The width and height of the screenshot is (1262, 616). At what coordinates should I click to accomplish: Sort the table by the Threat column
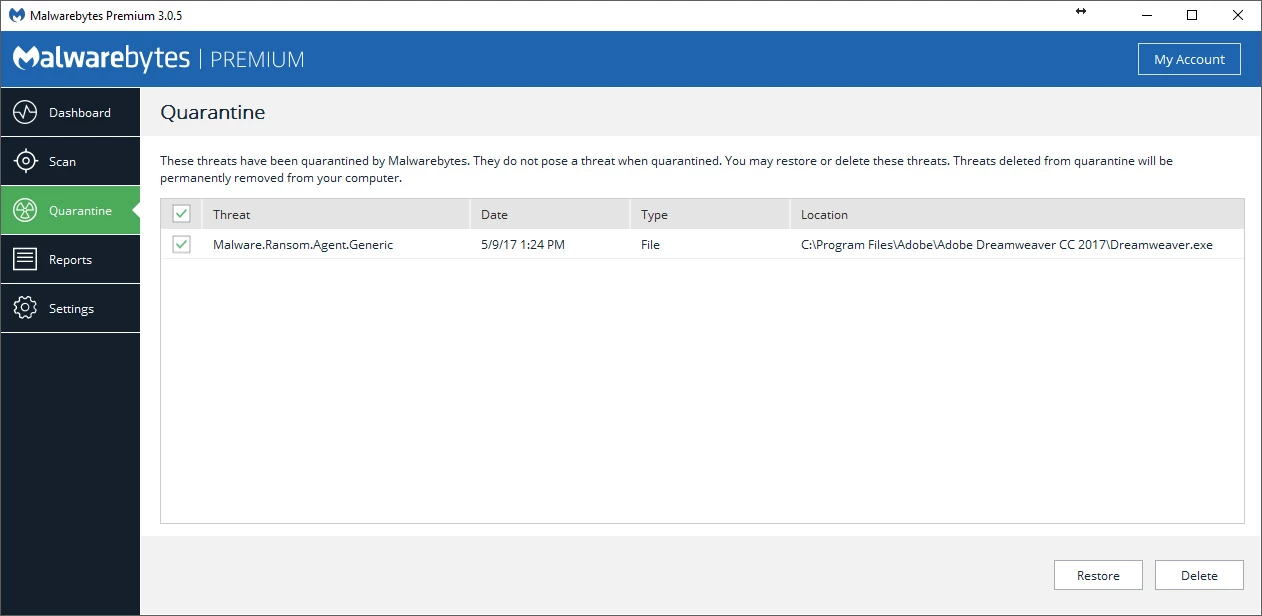pos(335,214)
